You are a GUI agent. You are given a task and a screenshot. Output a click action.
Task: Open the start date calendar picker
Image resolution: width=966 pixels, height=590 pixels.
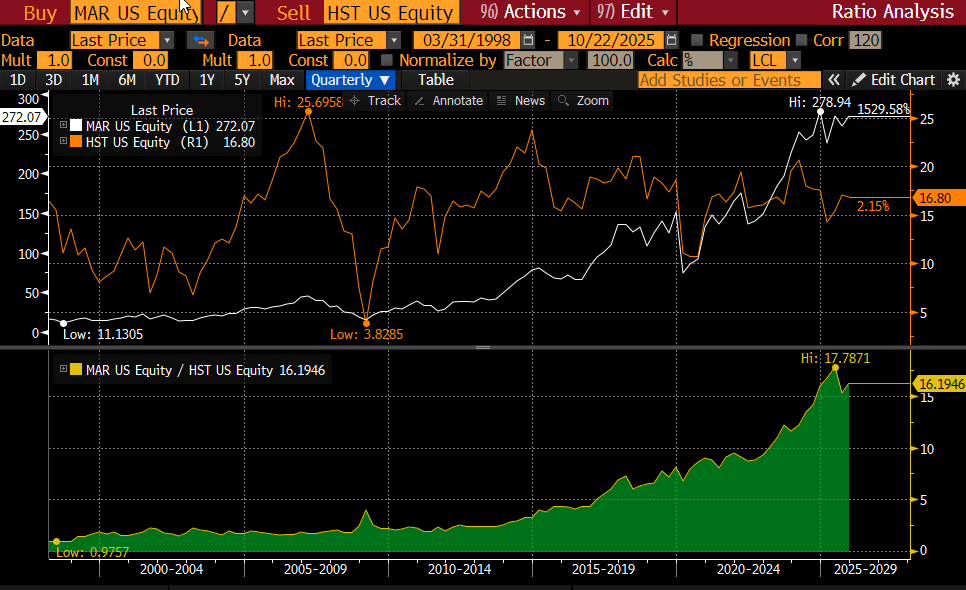529,40
